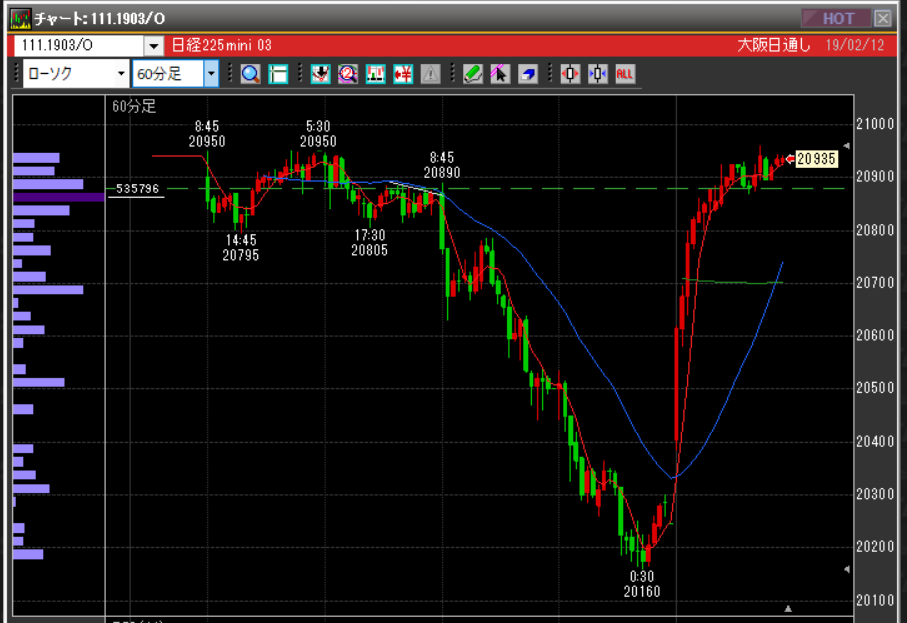Click the high-low marker icon with black arrow
The image size is (907, 623).
click(x=320, y=74)
